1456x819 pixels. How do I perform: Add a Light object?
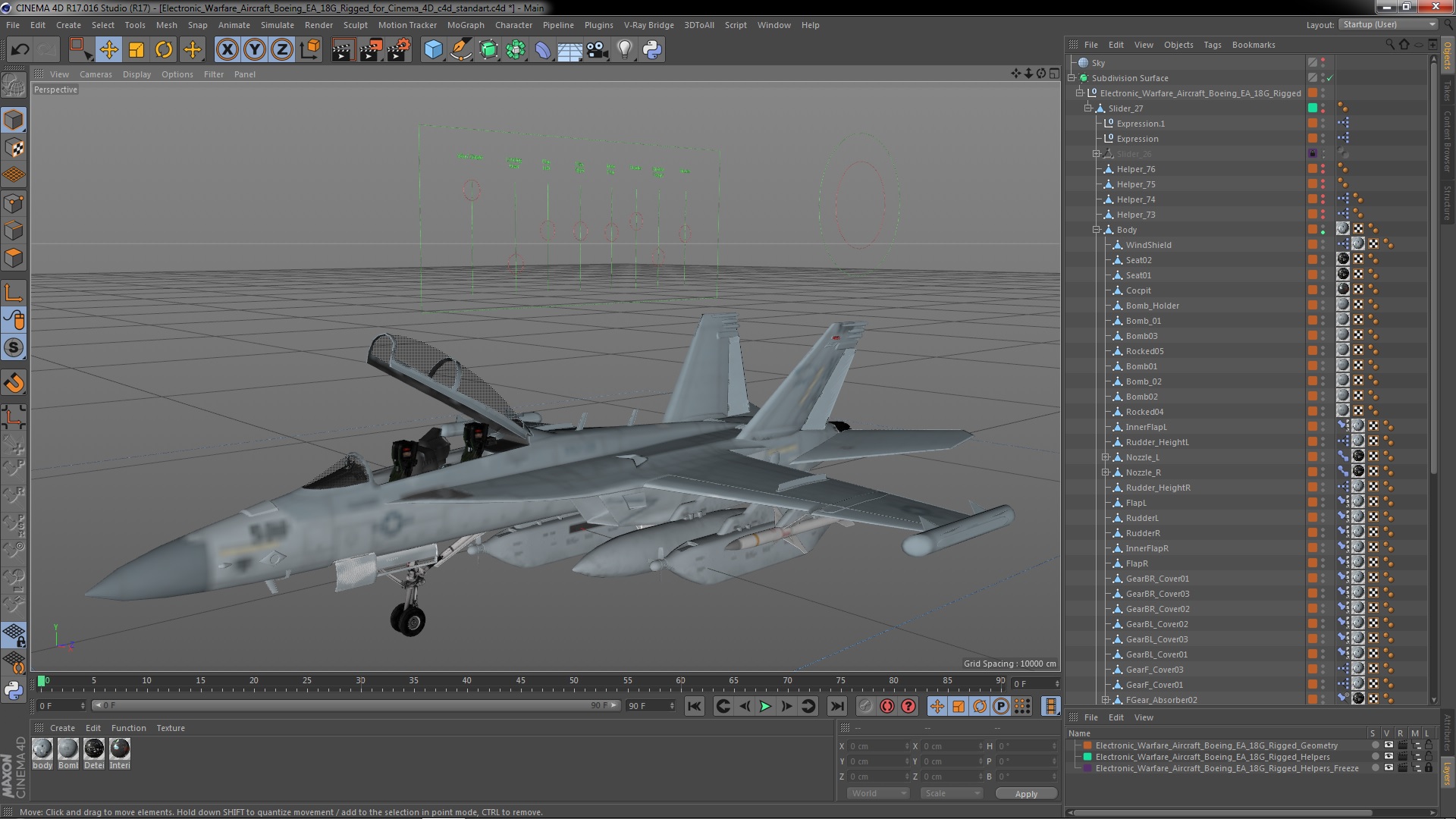[x=625, y=50]
